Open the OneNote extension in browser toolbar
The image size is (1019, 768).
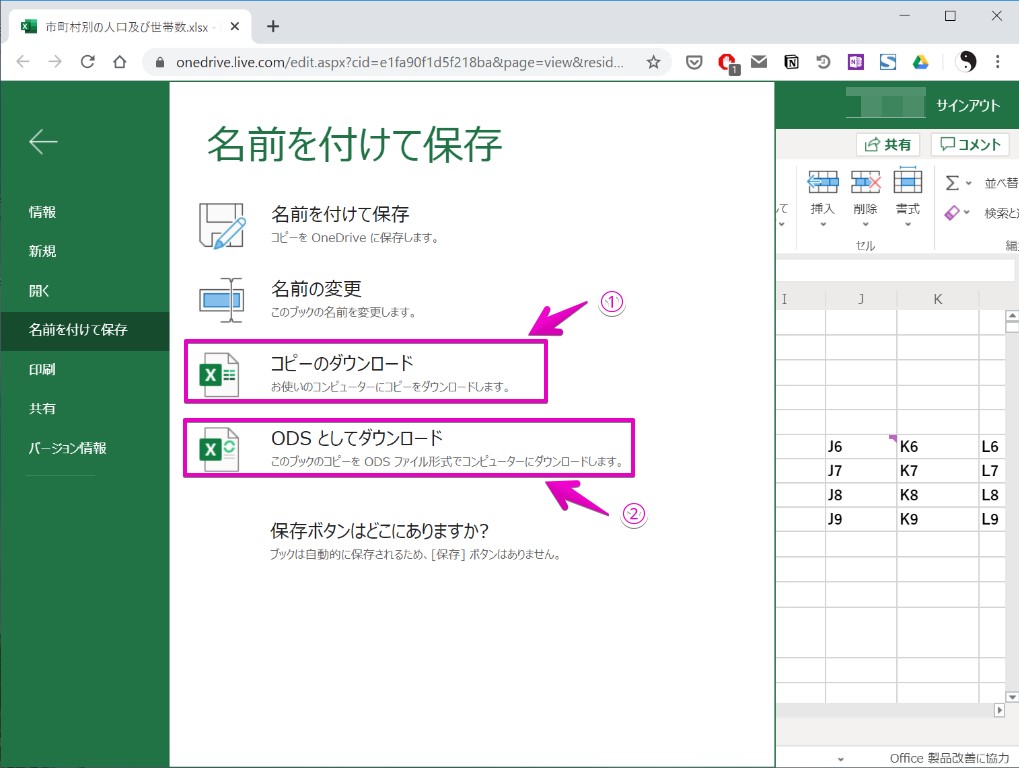click(x=855, y=62)
